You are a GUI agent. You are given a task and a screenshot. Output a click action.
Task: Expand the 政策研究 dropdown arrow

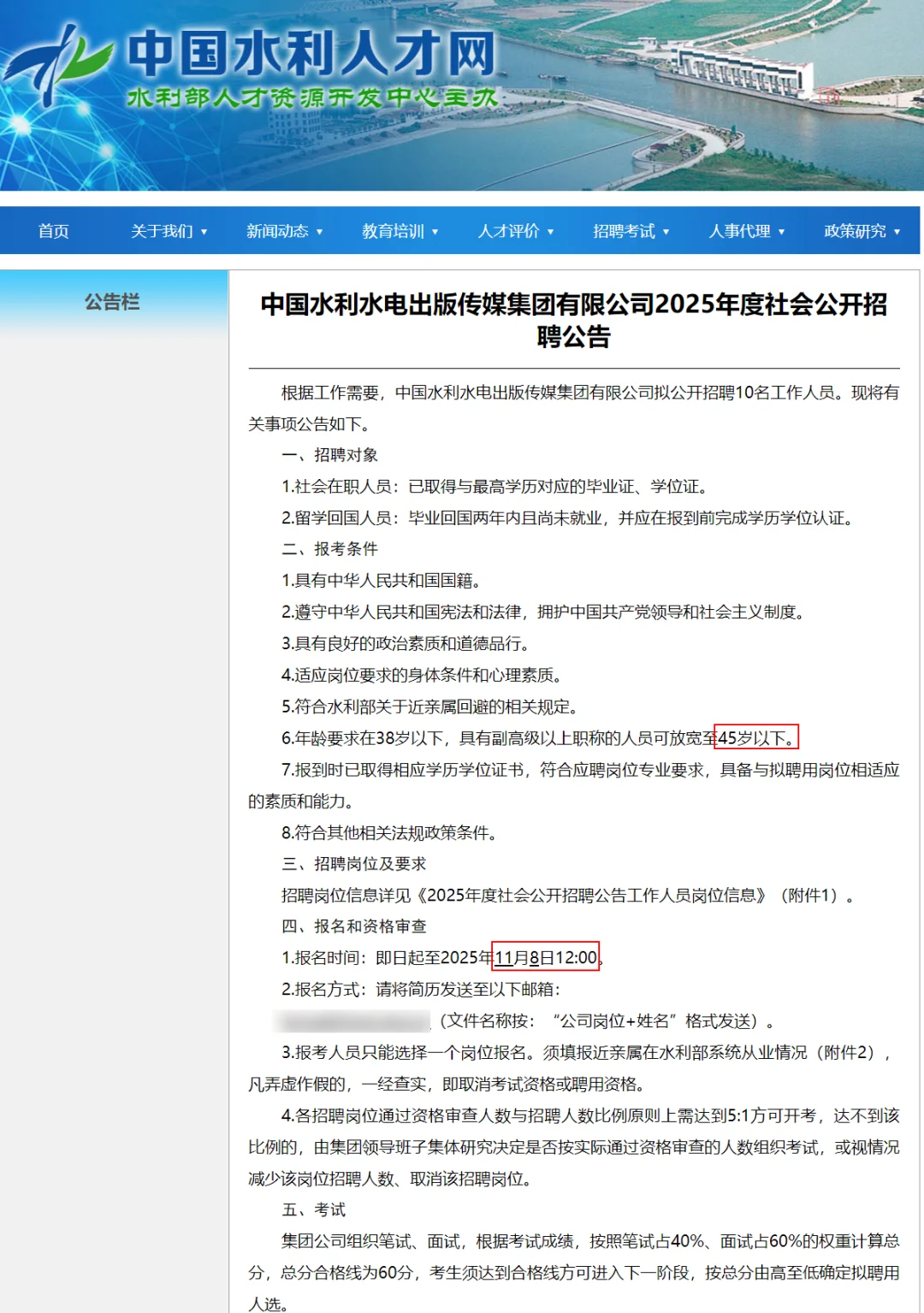tap(897, 232)
